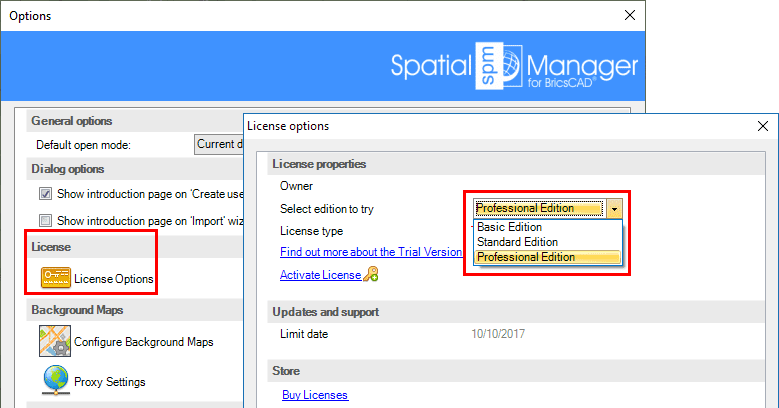Click the 'Limit date' label

pyautogui.click(x=304, y=334)
